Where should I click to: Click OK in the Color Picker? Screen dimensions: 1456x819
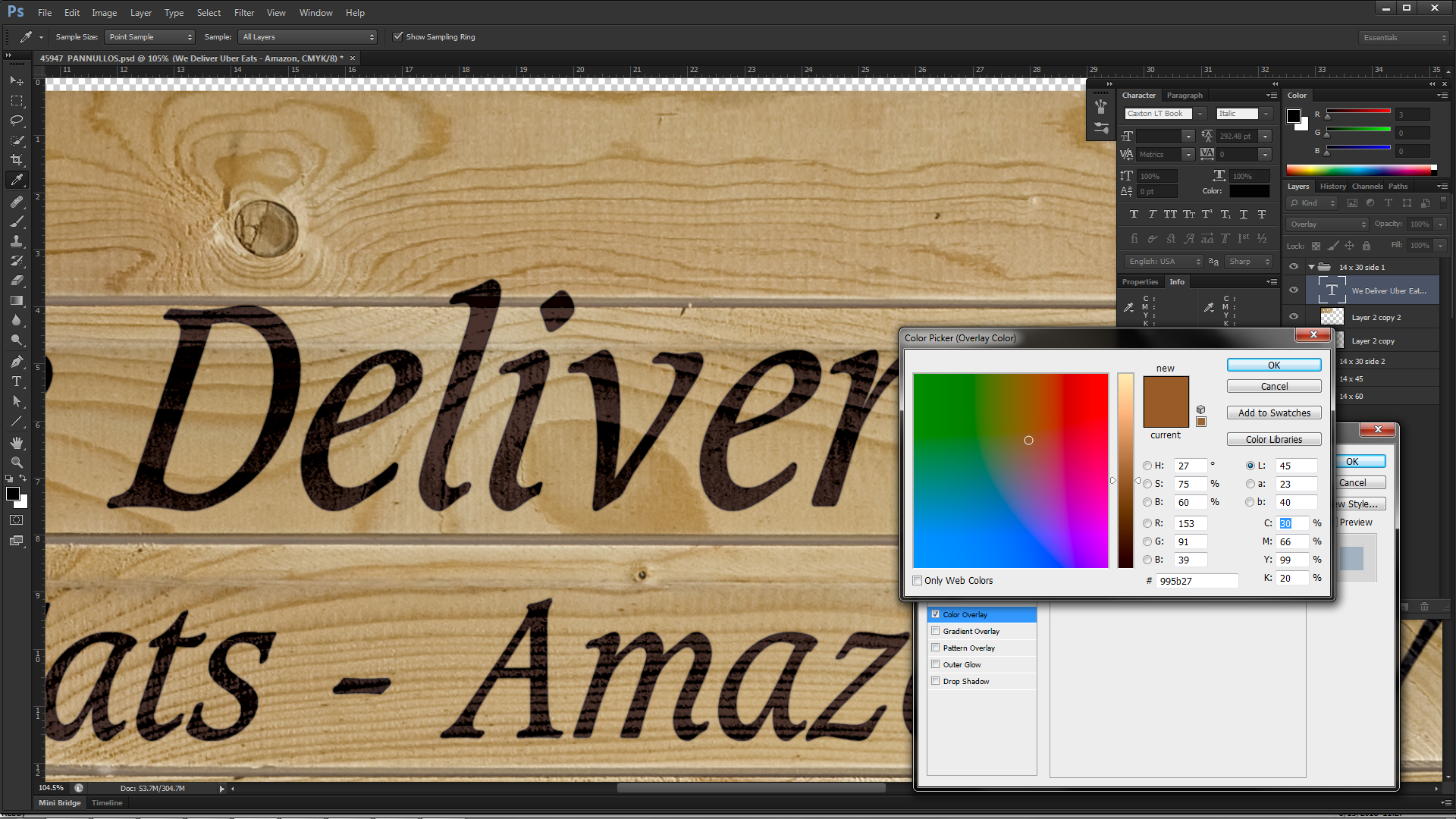(x=1274, y=366)
